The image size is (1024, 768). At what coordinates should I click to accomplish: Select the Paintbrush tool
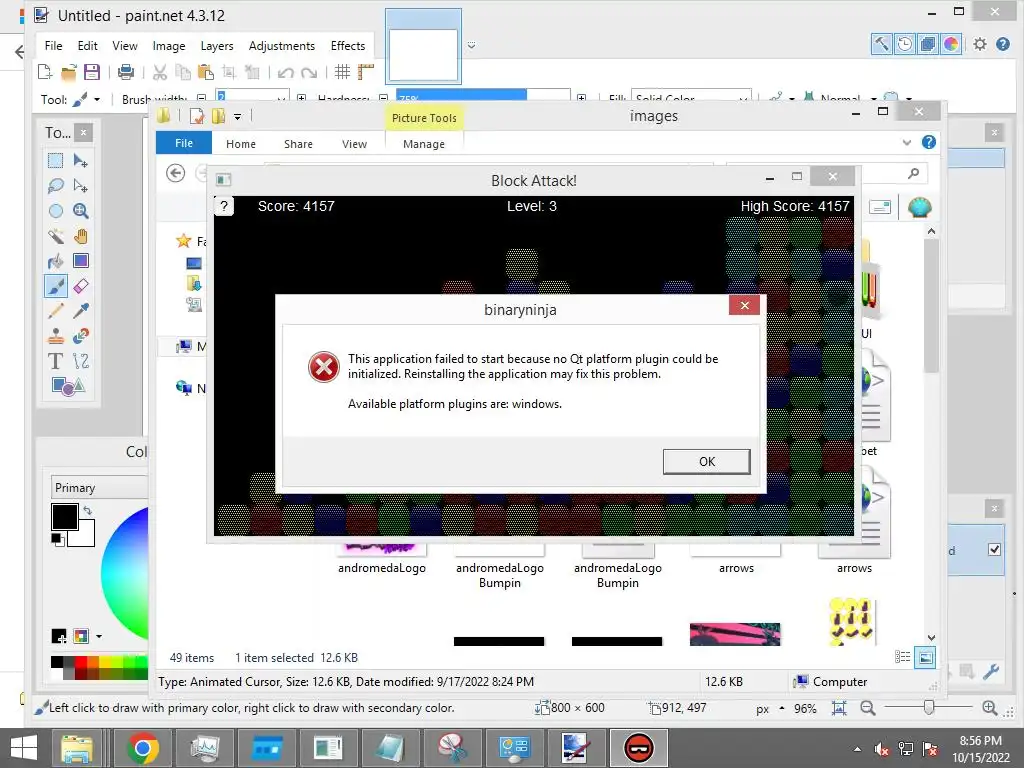(x=56, y=286)
